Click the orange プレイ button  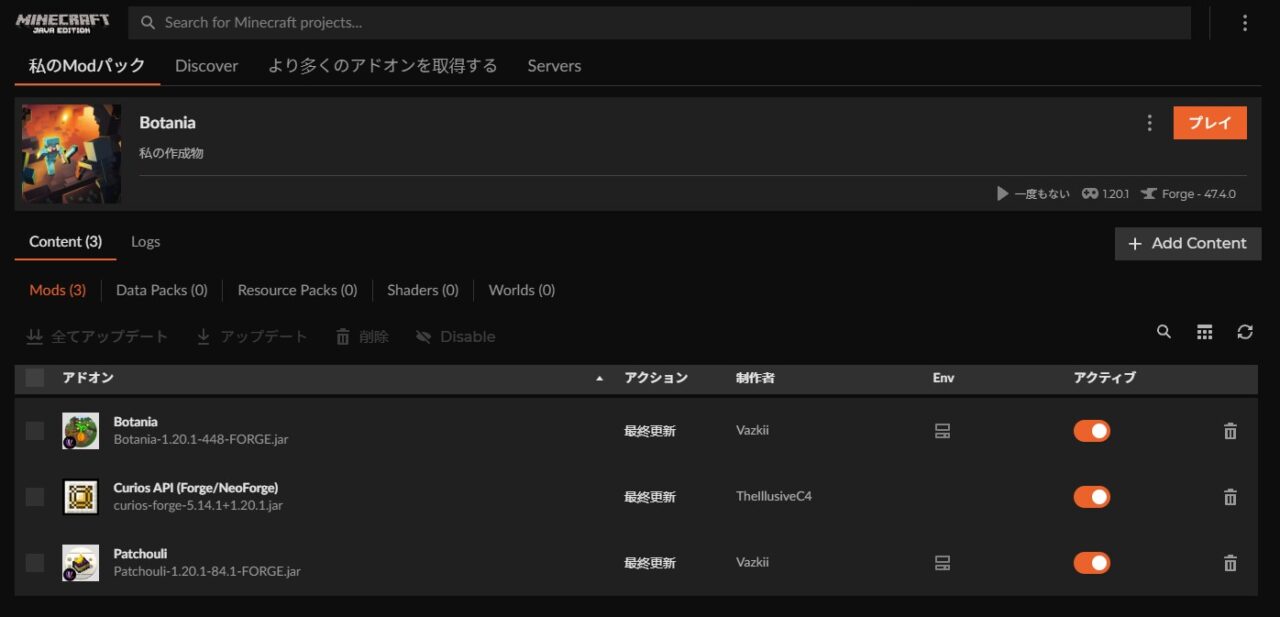tap(1210, 123)
